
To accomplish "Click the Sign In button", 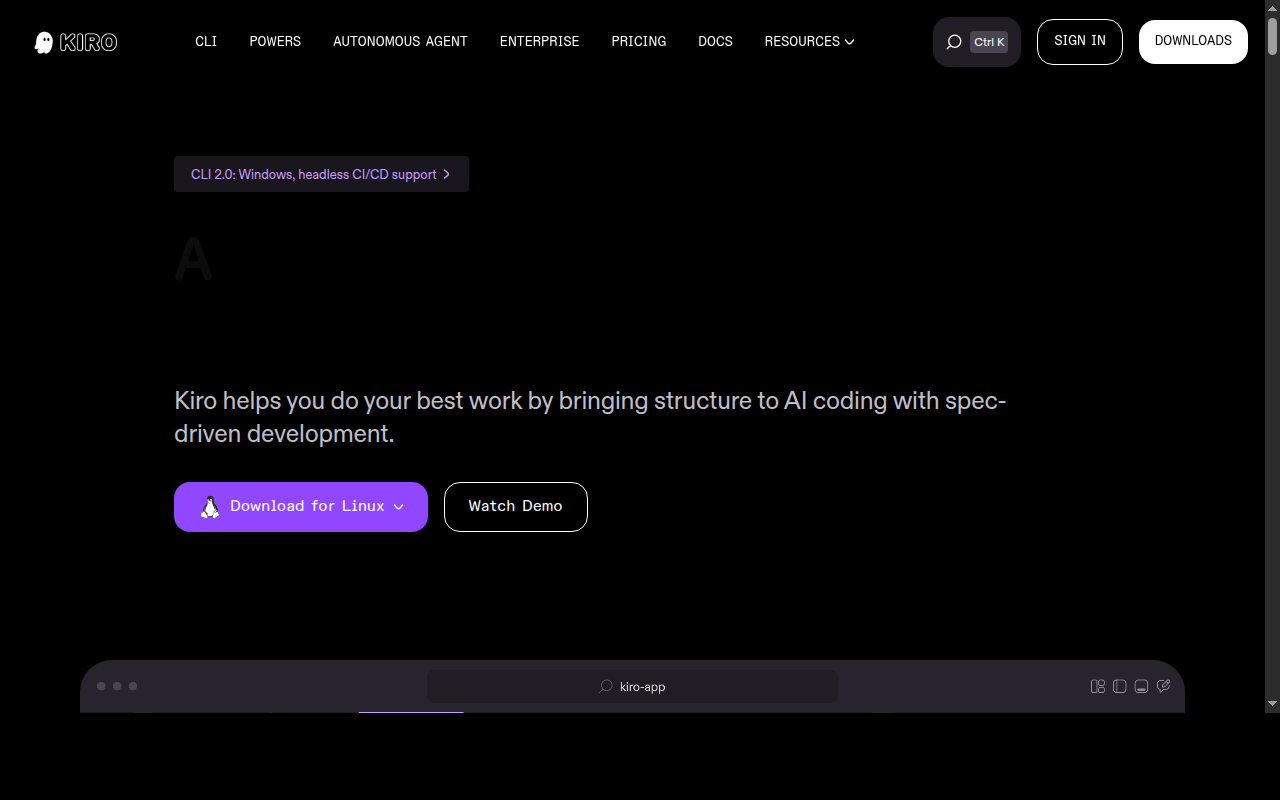I will click(x=1080, y=41).
